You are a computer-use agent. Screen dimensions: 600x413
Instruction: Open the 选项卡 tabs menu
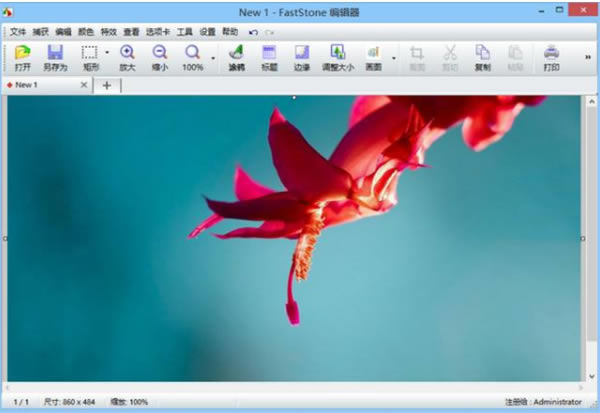point(158,32)
